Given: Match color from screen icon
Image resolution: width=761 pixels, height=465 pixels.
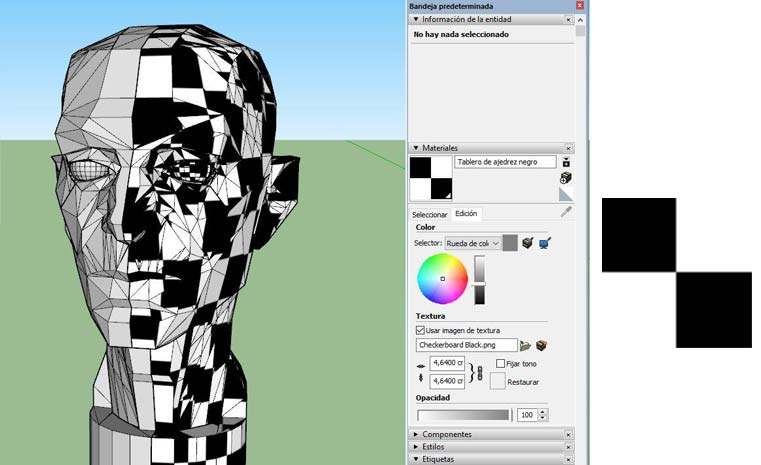Looking at the screenshot, I should point(545,243).
